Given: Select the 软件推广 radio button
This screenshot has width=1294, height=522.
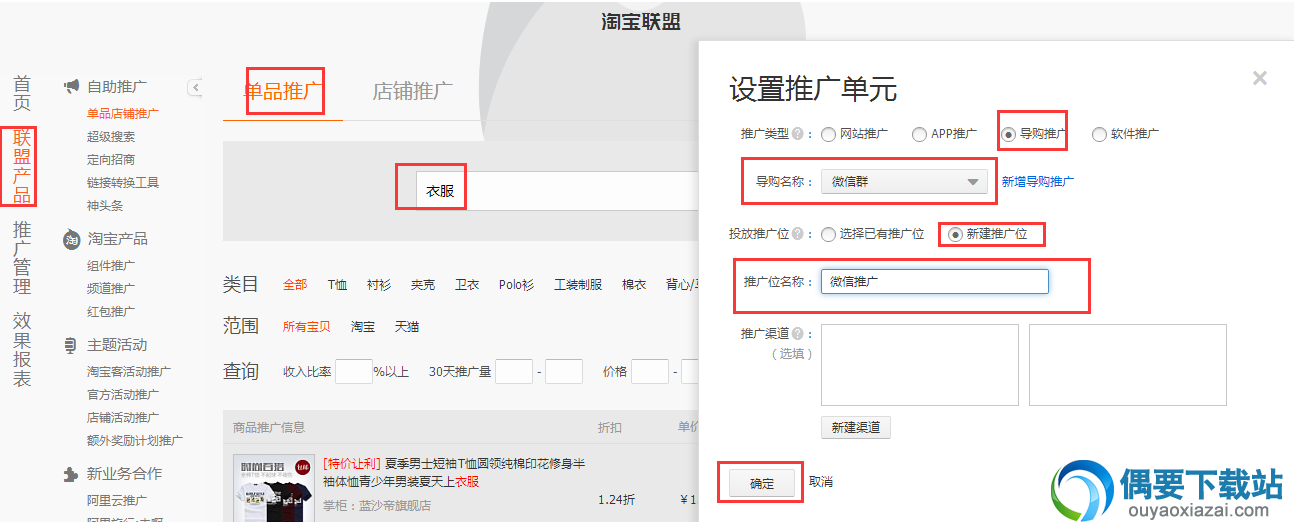Looking at the screenshot, I should pos(1100,134).
